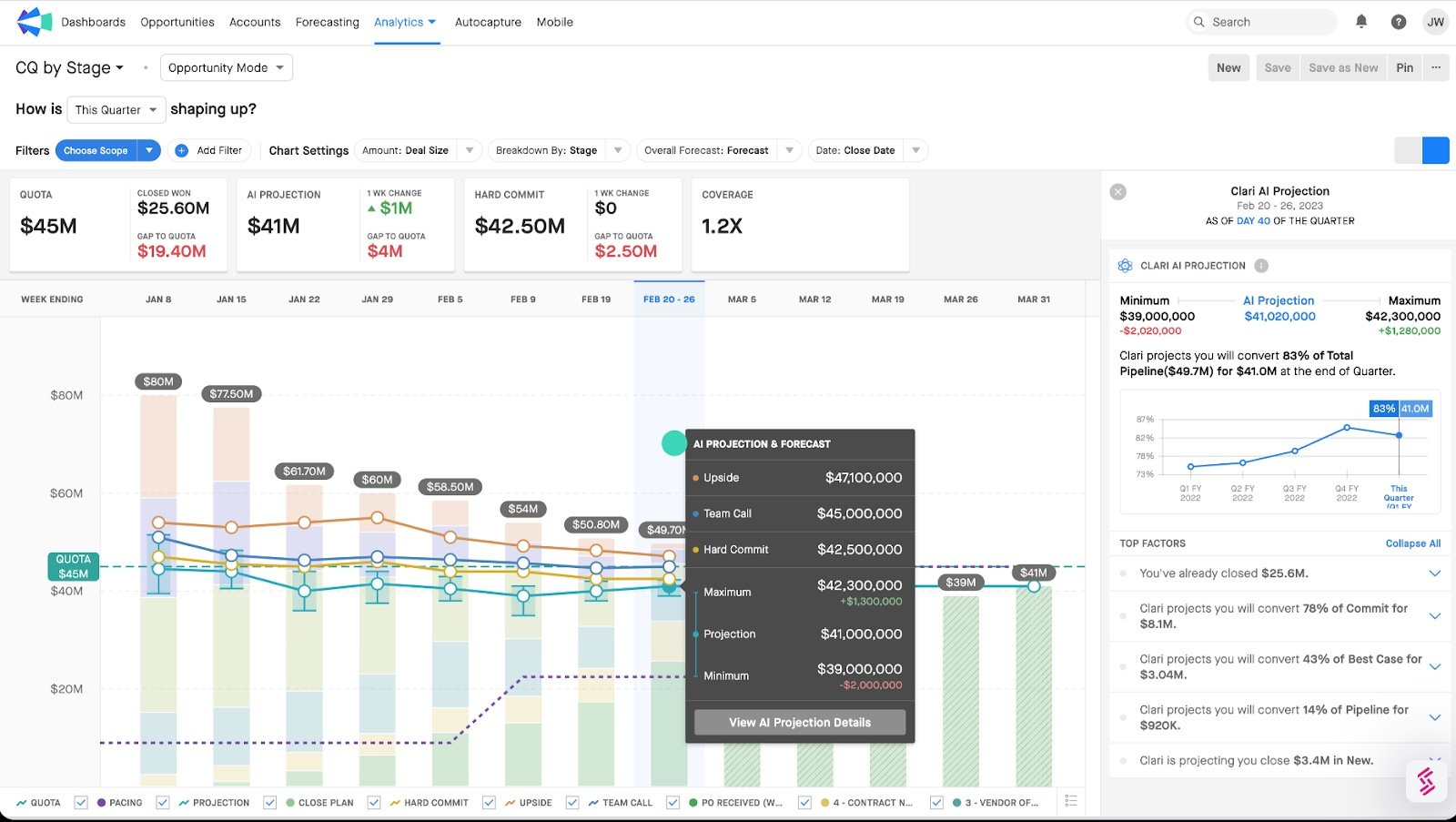Click the New button

click(x=1228, y=67)
